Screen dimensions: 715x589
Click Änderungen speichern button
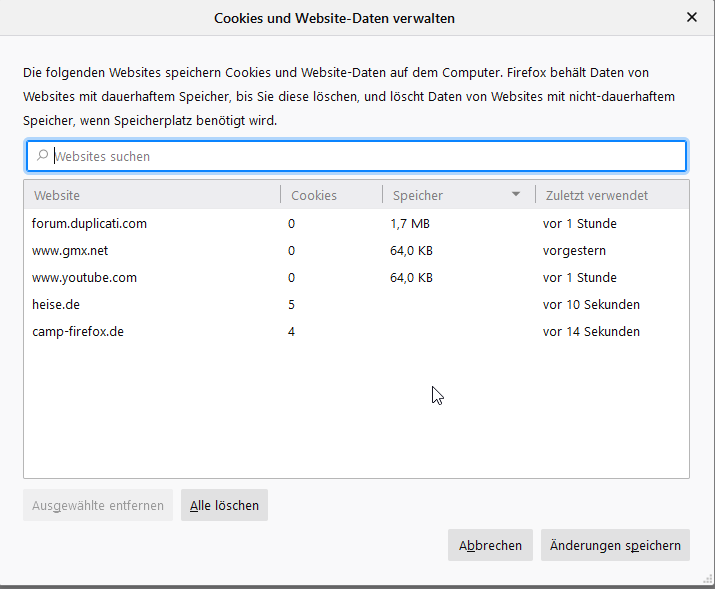(x=615, y=545)
